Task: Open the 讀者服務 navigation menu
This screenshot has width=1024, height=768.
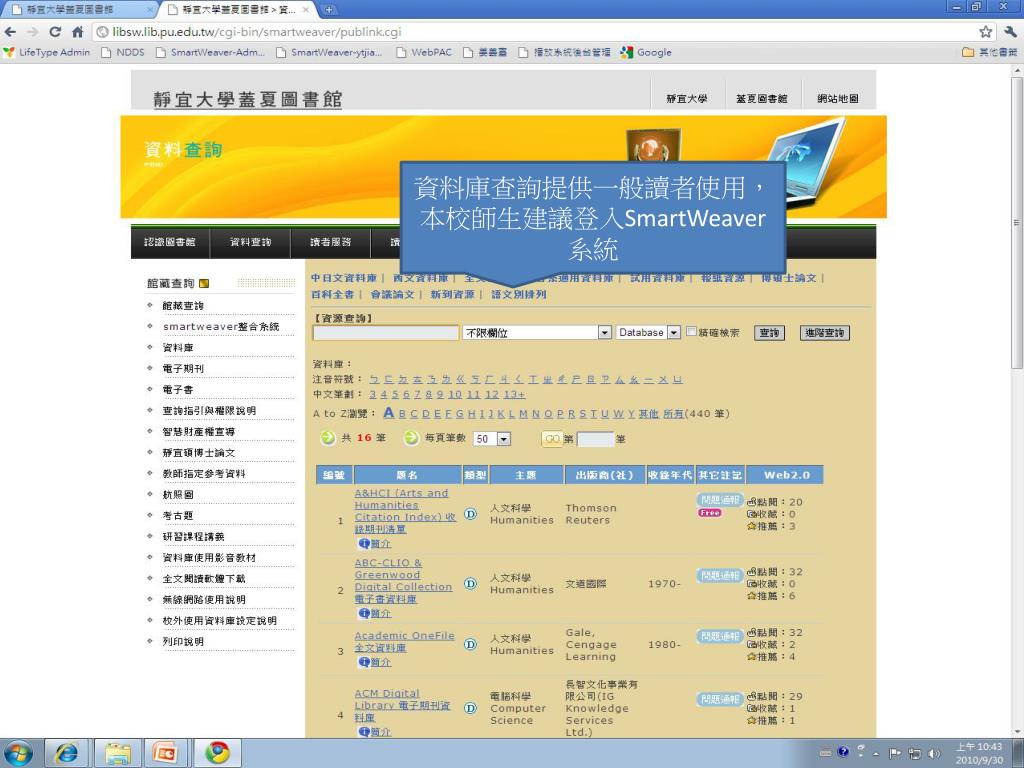Action: point(330,242)
